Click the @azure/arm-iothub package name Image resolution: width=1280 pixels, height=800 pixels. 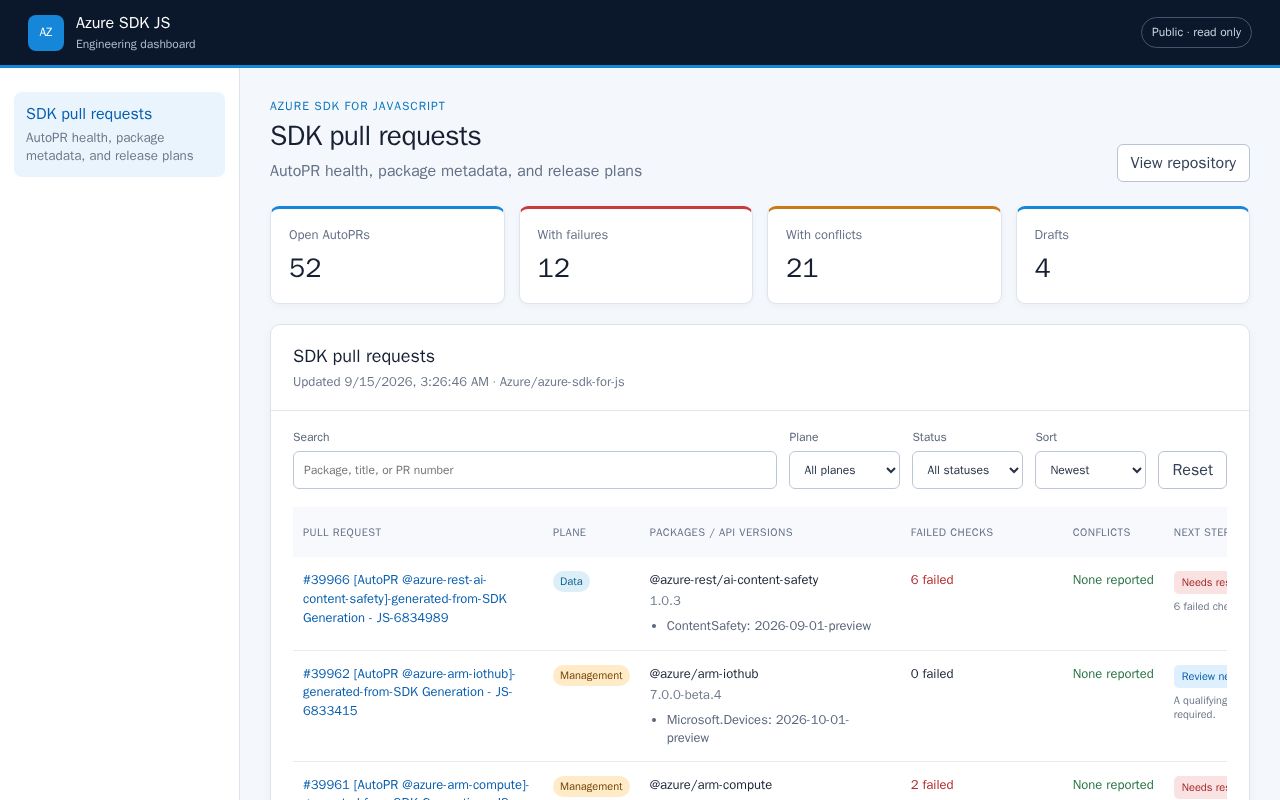pos(704,674)
